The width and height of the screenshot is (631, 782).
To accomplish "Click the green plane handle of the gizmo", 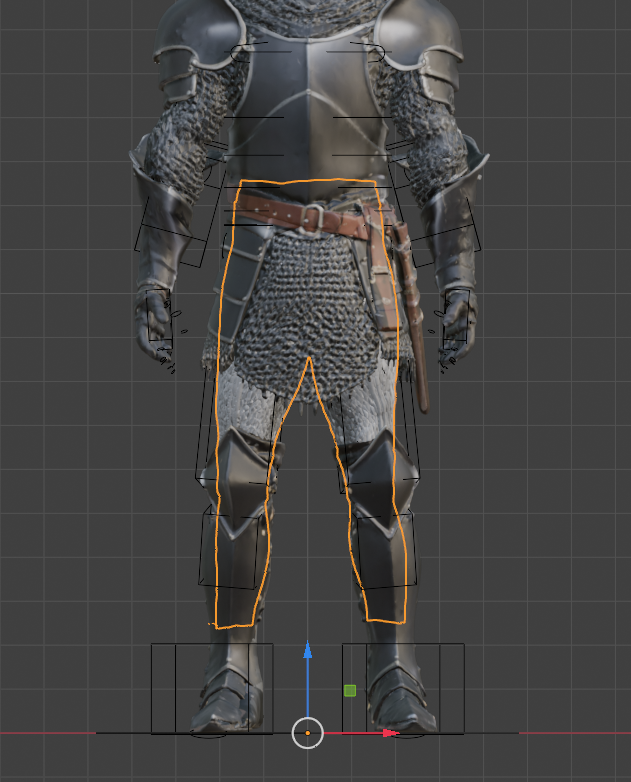I will 350,691.
